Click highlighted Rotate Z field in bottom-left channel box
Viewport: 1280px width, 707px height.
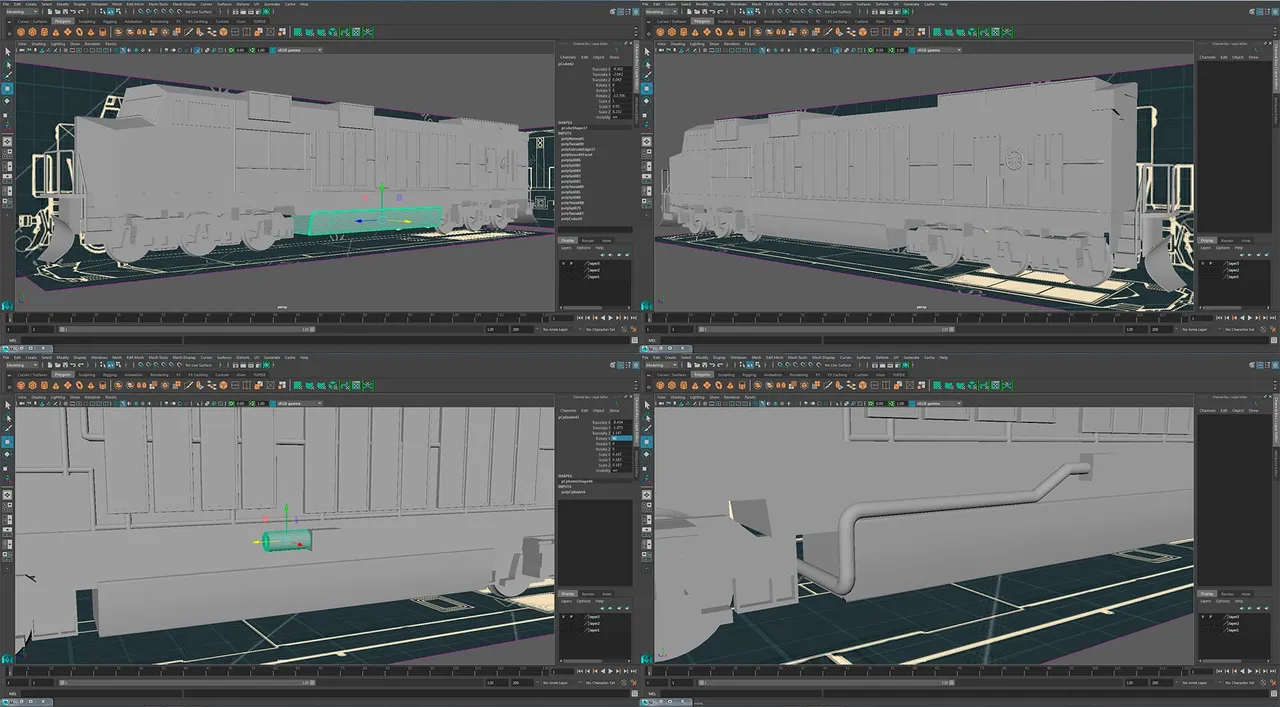tap(622, 438)
